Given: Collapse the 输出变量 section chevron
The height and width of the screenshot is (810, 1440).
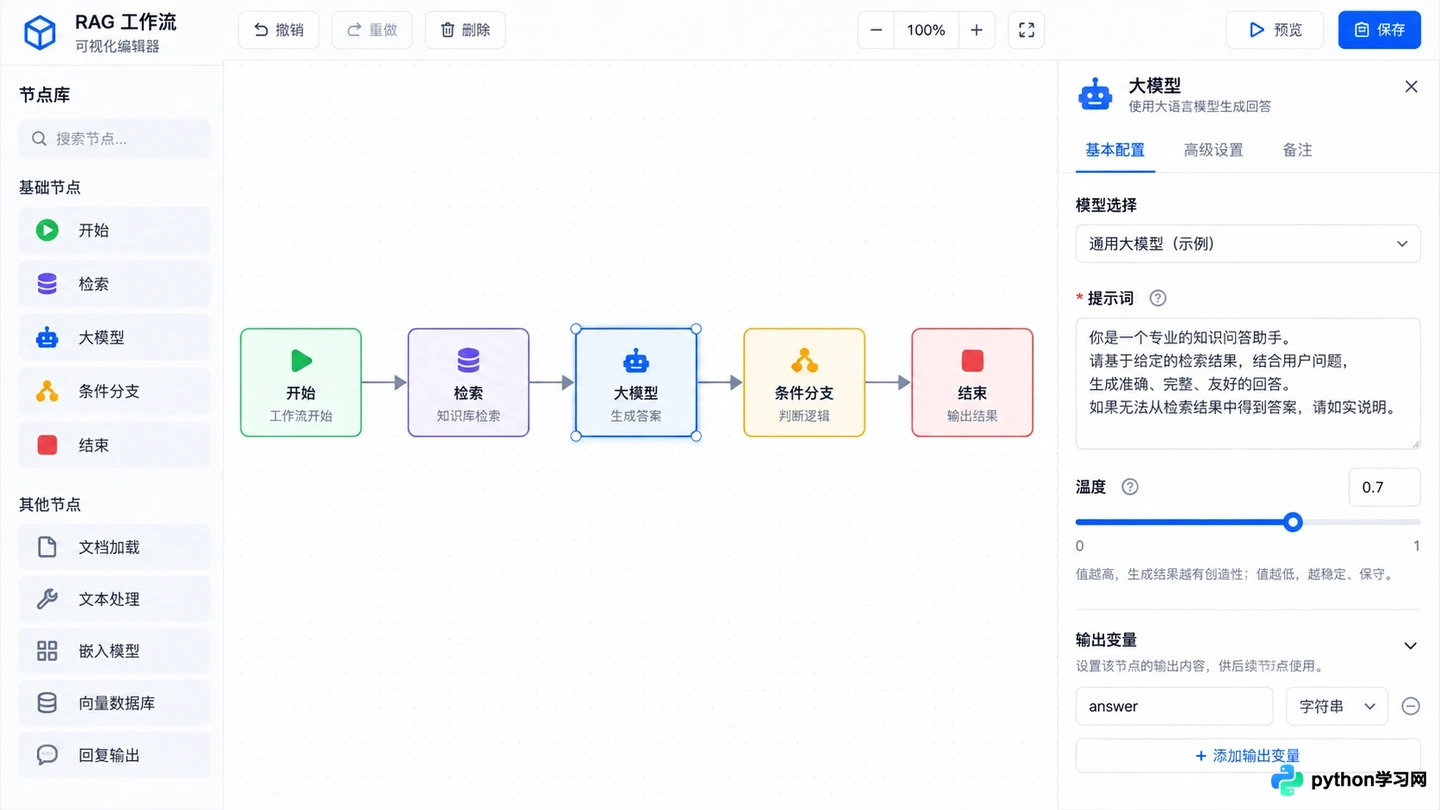Looking at the screenshot, I should pyautogui.click(x=1410, y=646).
